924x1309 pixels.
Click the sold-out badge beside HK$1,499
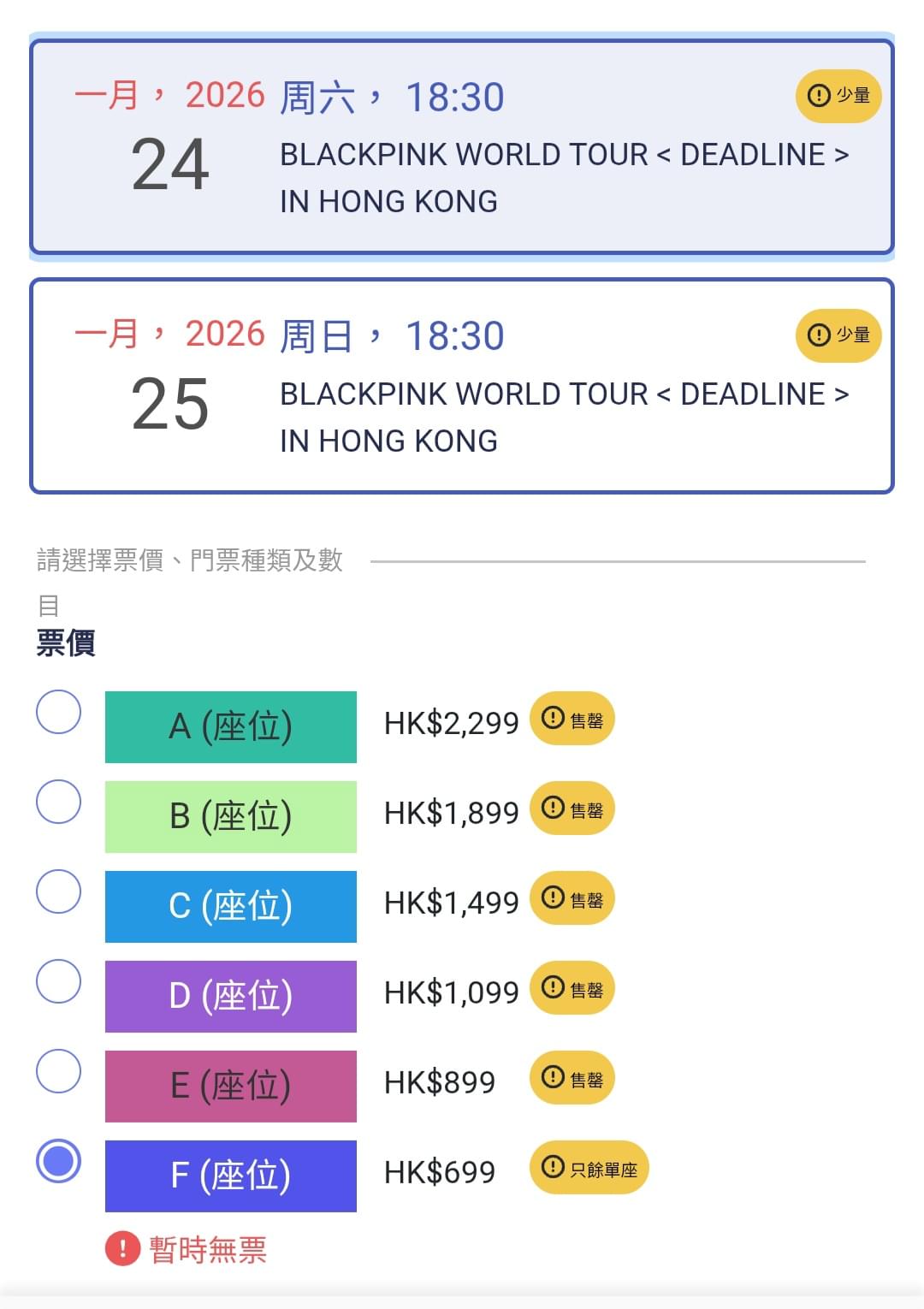pyautogui.click(x=572, y=898)
